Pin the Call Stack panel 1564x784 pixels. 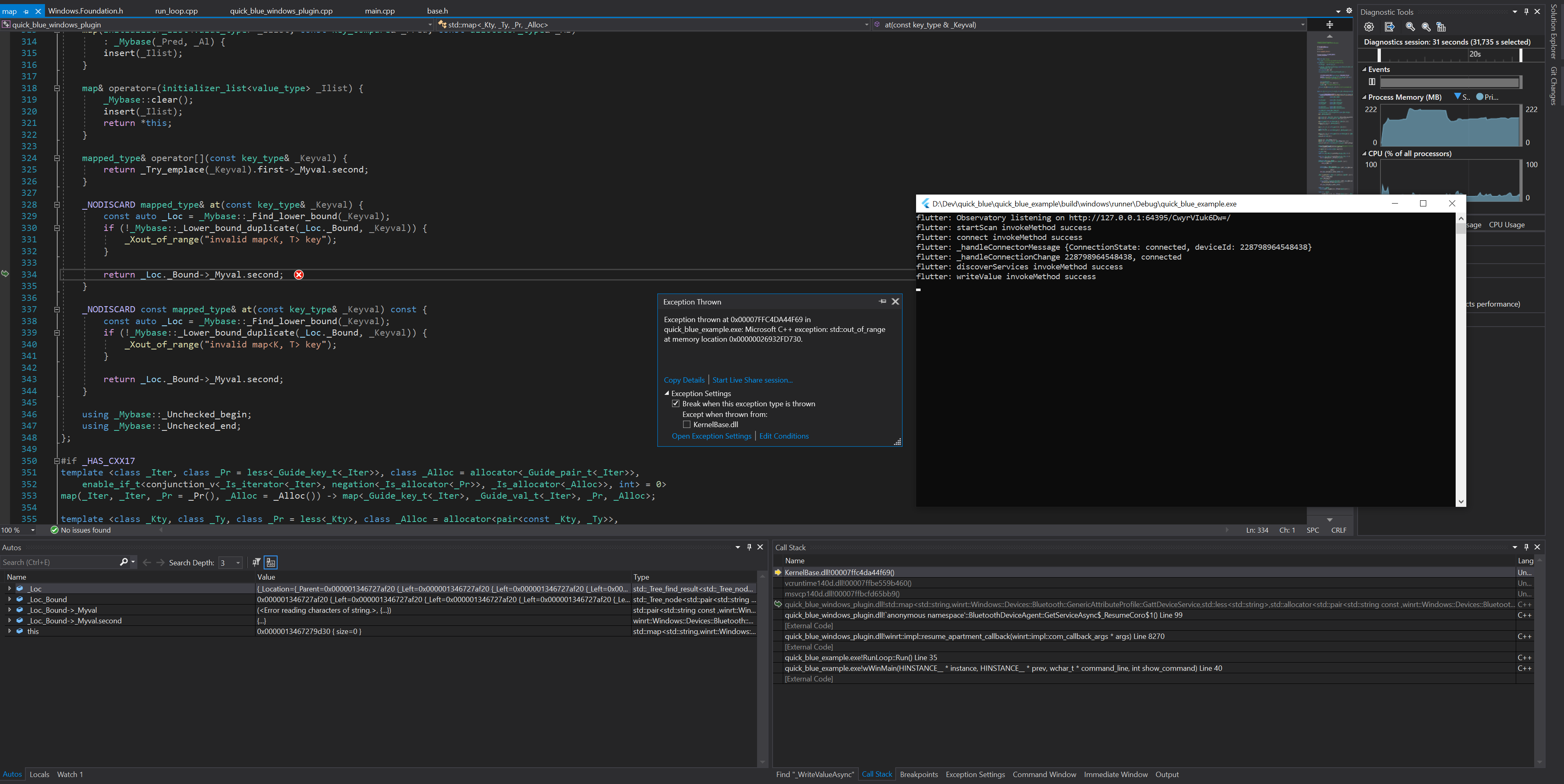point(1526,547)
